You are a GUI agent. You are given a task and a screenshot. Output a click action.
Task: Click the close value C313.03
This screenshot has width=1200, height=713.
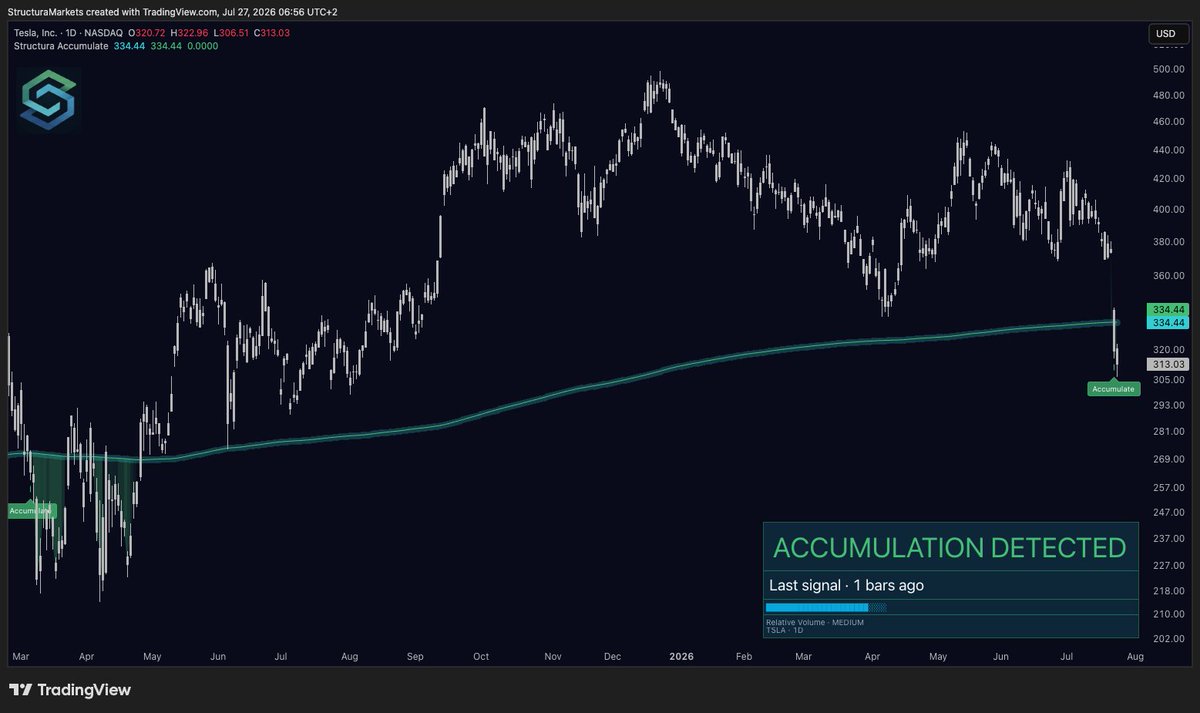click(272, 33)
